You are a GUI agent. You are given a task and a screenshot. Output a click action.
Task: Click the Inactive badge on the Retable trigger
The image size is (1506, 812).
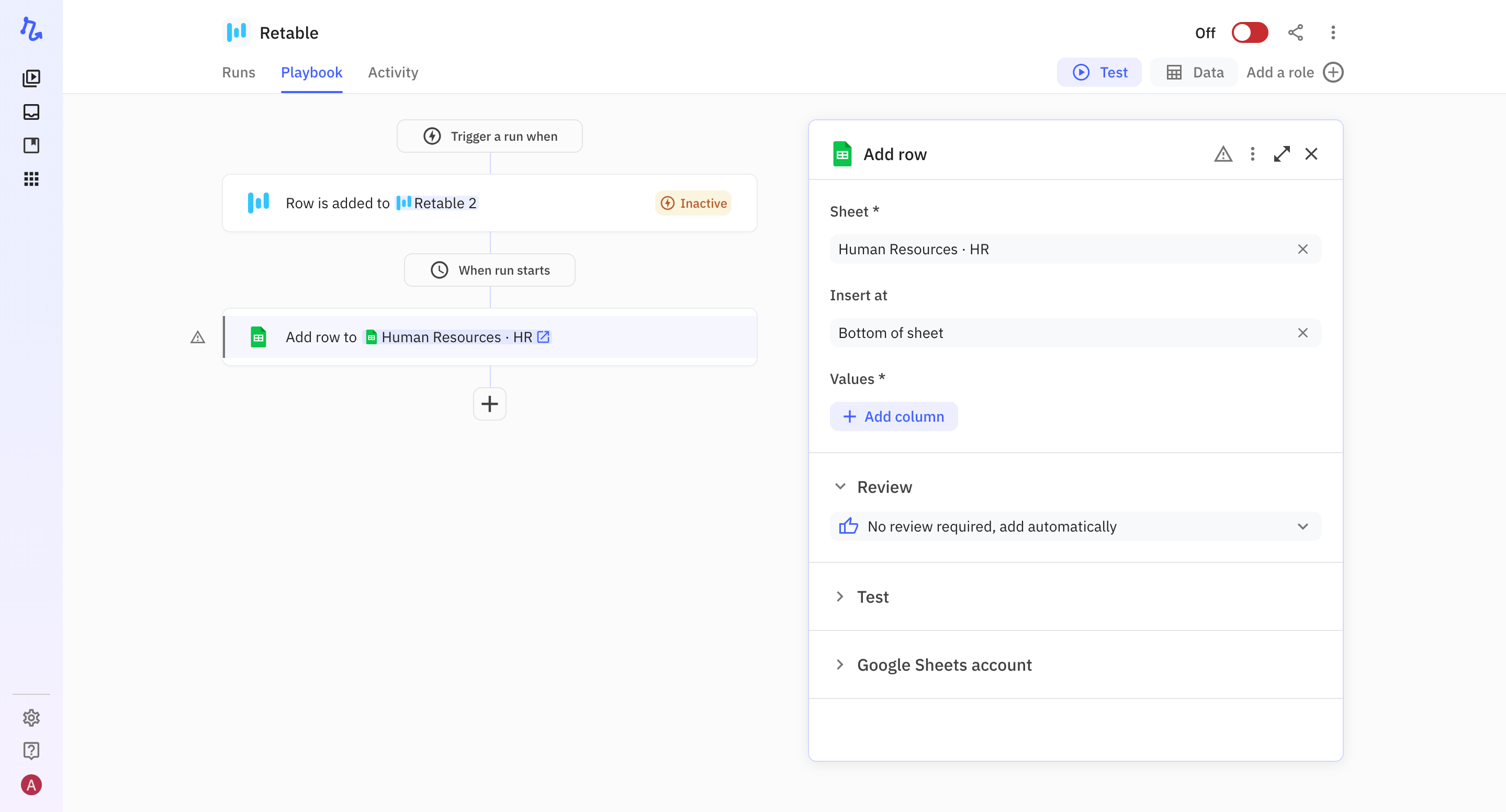point(692,203)
